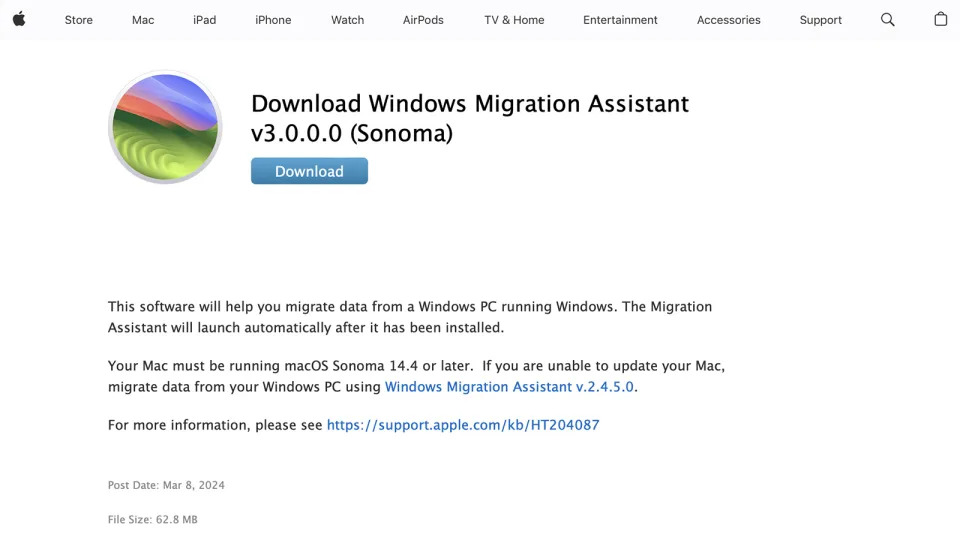
Task: Click the Download Windows Migration Assistant heading
Action: (470, 118)
